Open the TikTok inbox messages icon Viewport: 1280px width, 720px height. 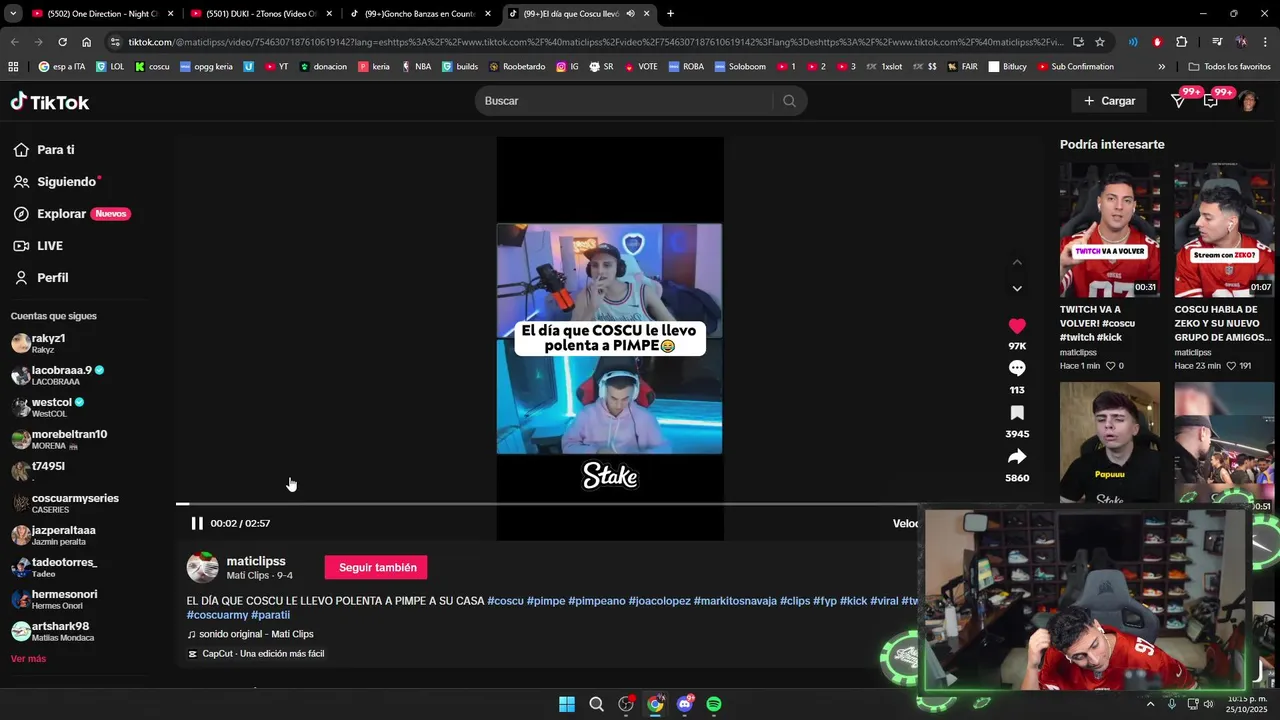1211,101
